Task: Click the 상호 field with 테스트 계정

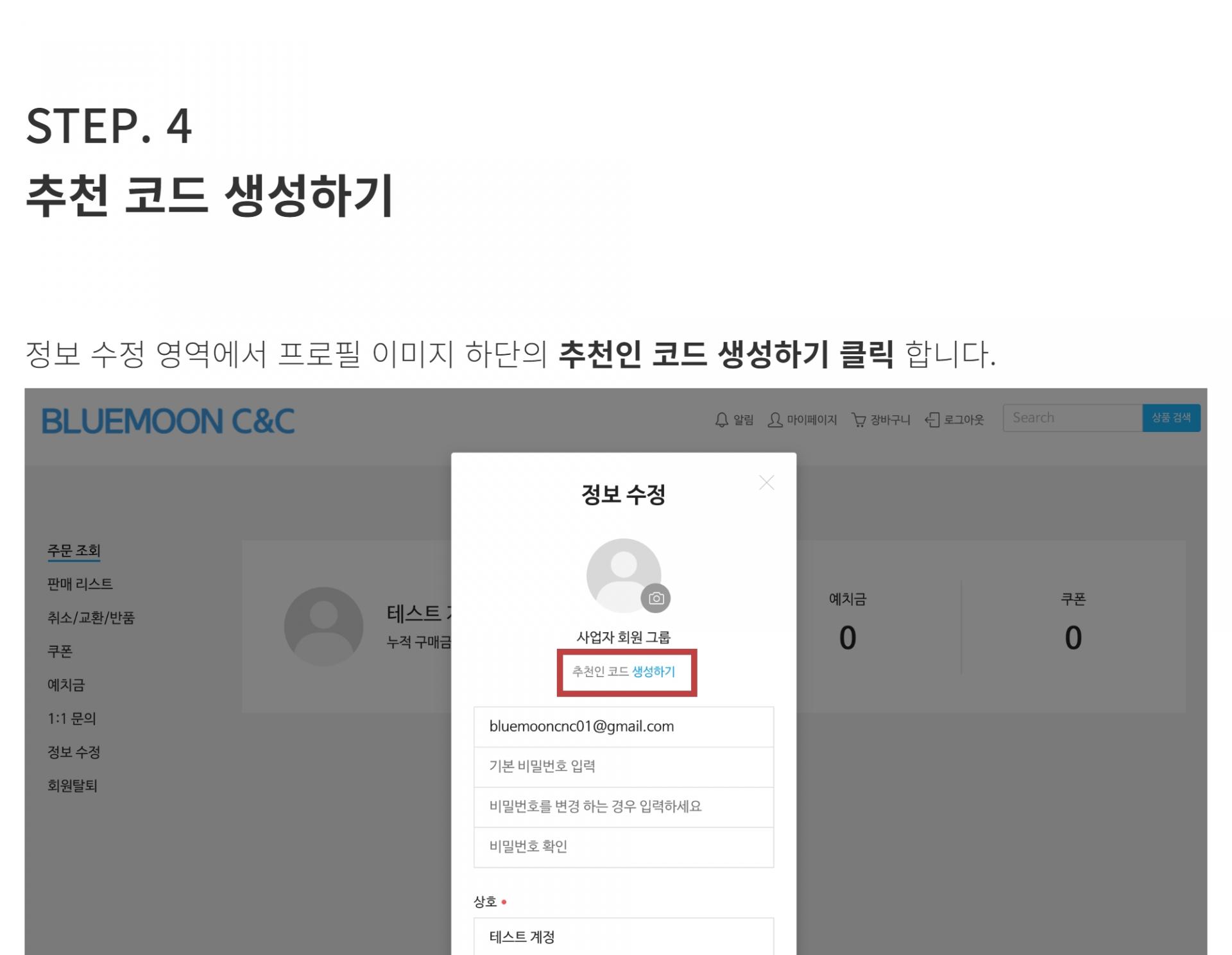Action: (624, 936)
